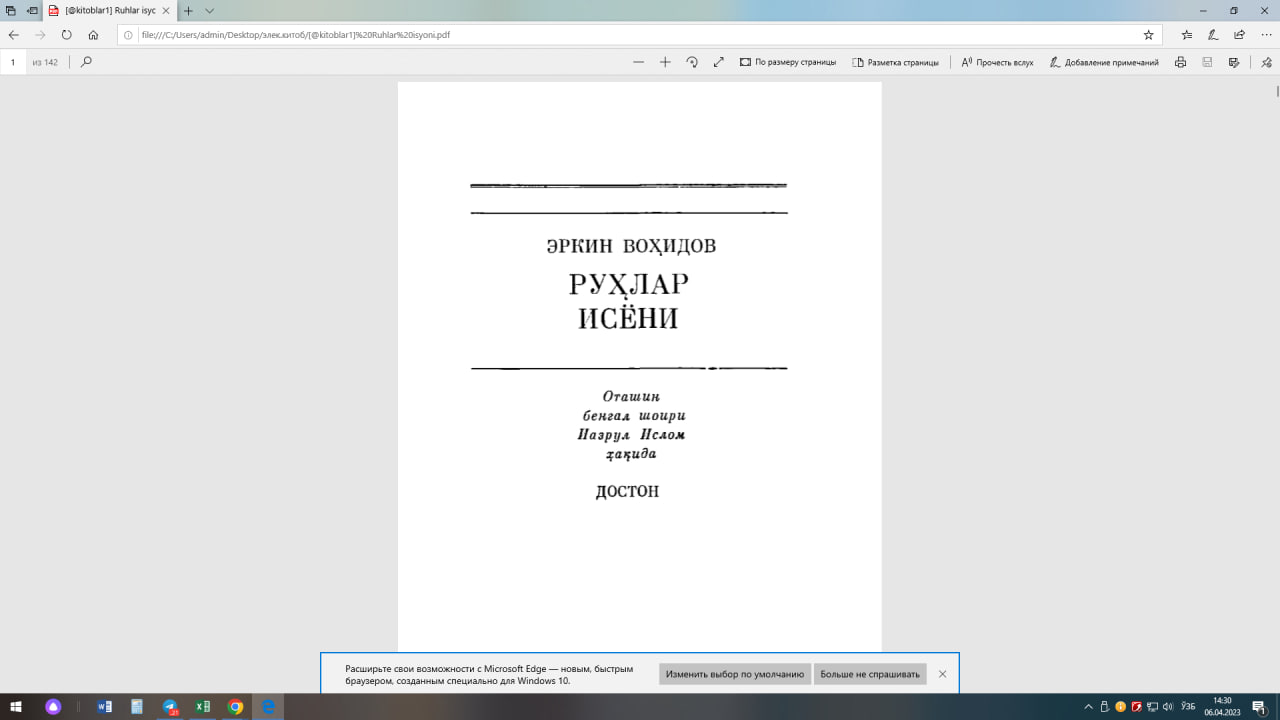Go to the browser home page
1280x720 pixels.
click(93, 34)
